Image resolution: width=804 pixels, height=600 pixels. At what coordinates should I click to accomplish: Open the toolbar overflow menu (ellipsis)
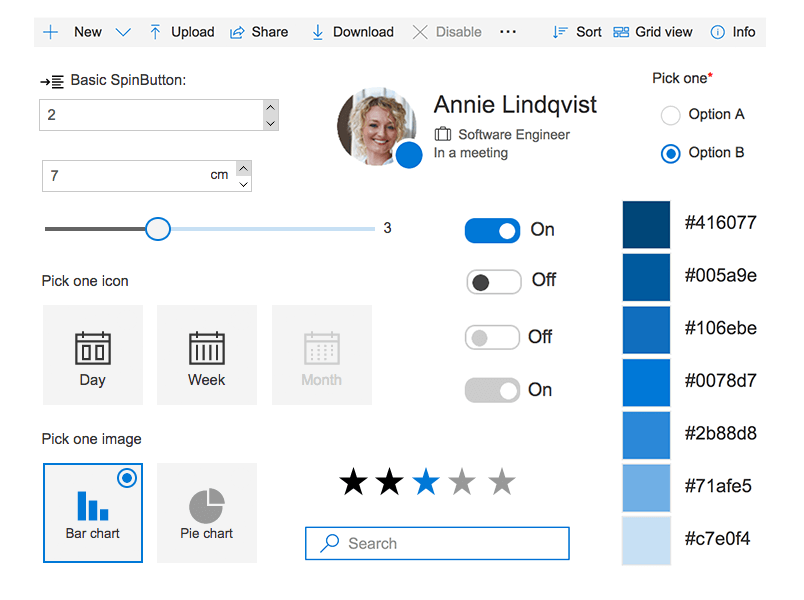point(507,31)
